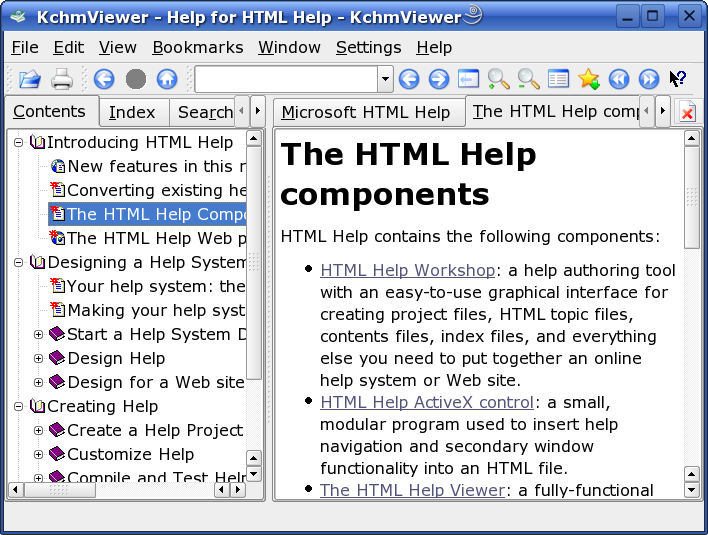This screenshot has height=535, width=708.
Task: Expand the Start a Help System node
Action: pyautogui.click(x=38, y=335)
